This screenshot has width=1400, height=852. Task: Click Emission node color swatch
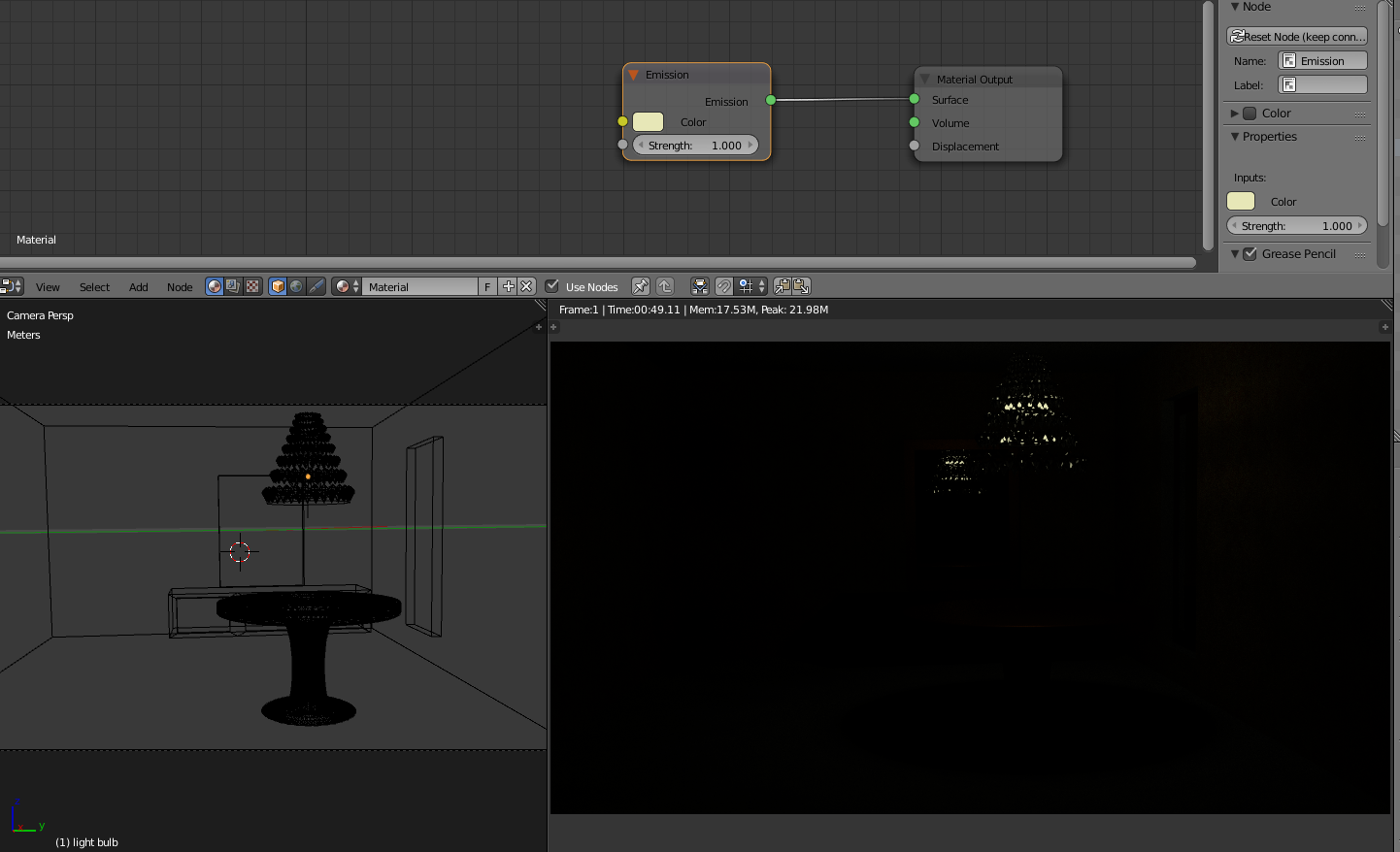click(648, 121)
